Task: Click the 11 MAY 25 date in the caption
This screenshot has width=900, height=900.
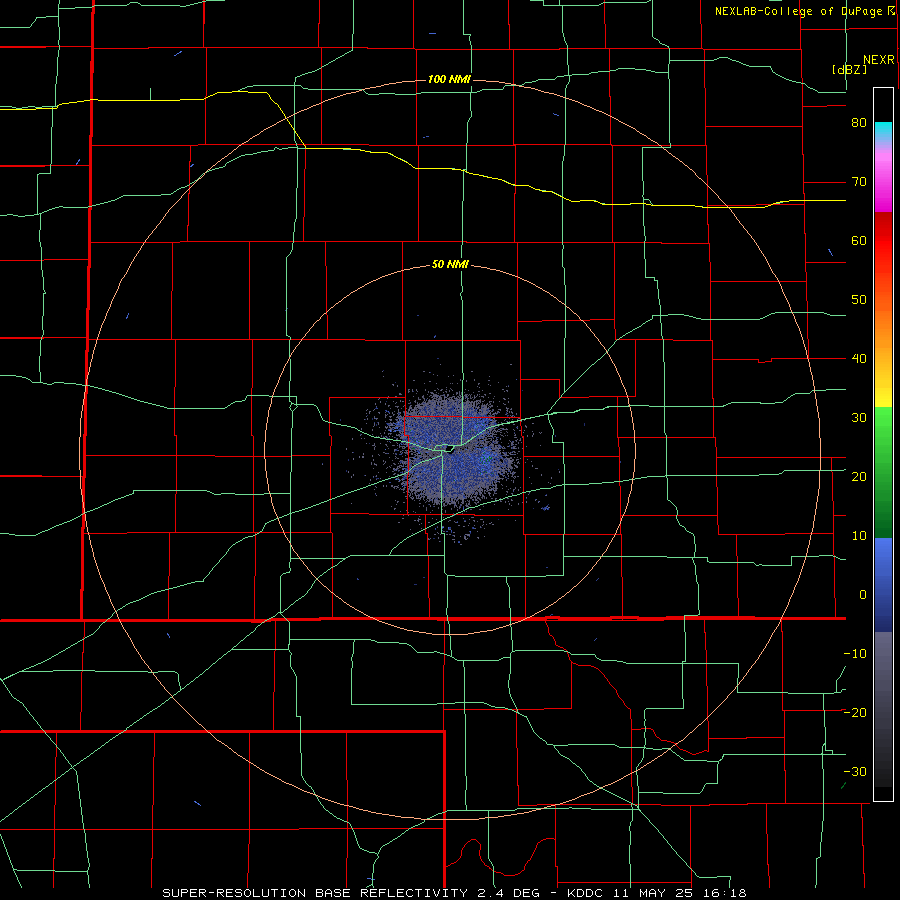Action: pyautogui.click(x=655, y=893)
